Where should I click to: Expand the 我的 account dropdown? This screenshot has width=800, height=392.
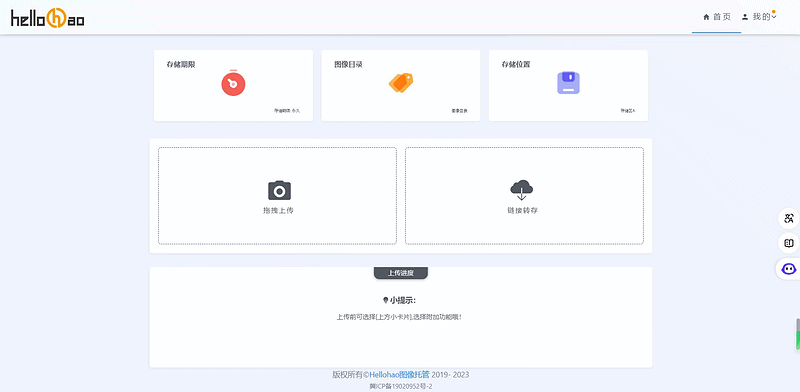pyautogui.click(x=759, y=17)
